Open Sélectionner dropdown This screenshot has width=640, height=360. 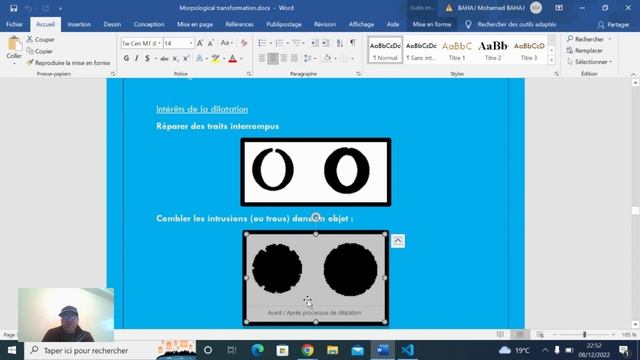(x=589, y=62)
